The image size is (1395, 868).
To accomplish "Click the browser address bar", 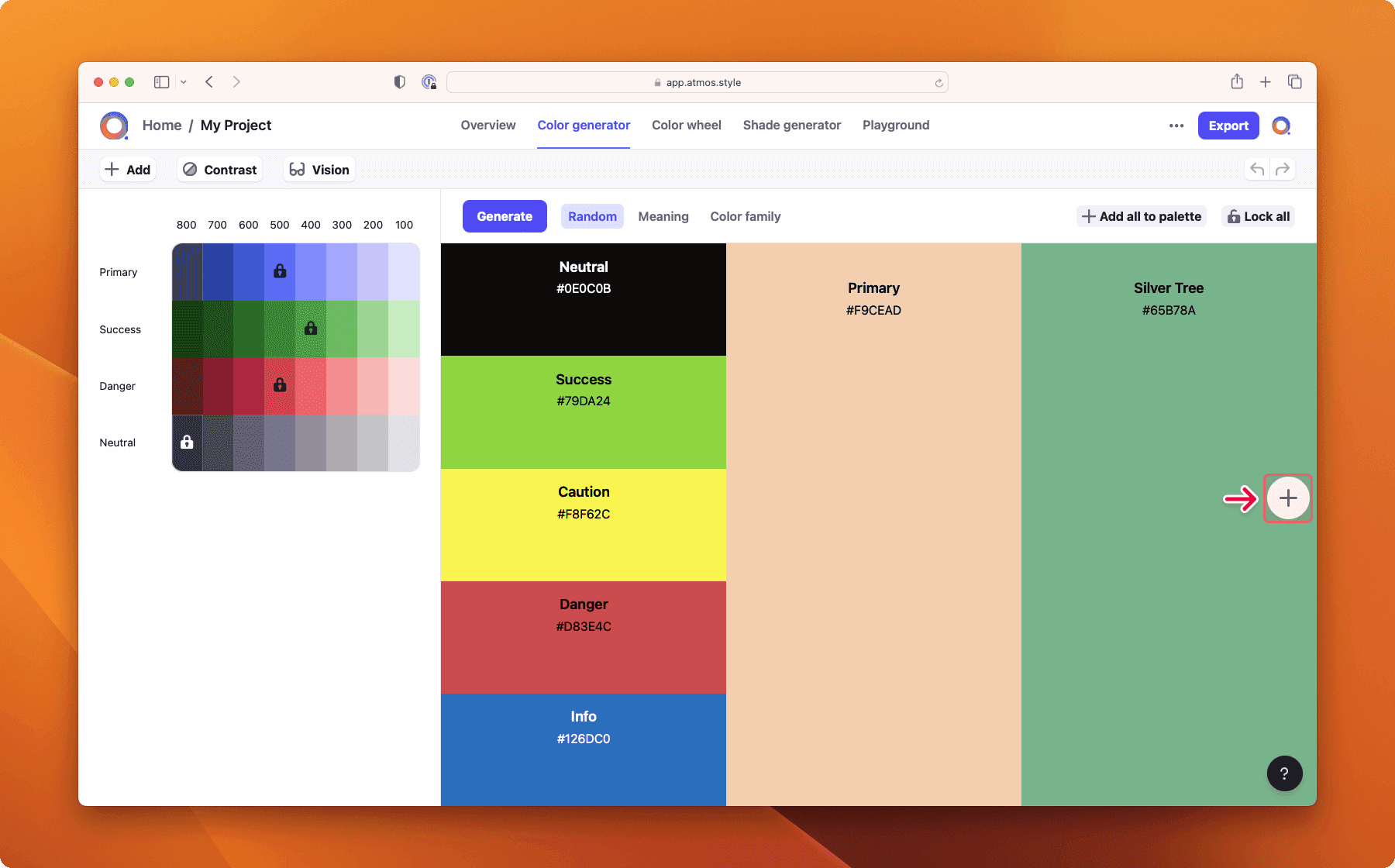I will (x=697, y=81).
